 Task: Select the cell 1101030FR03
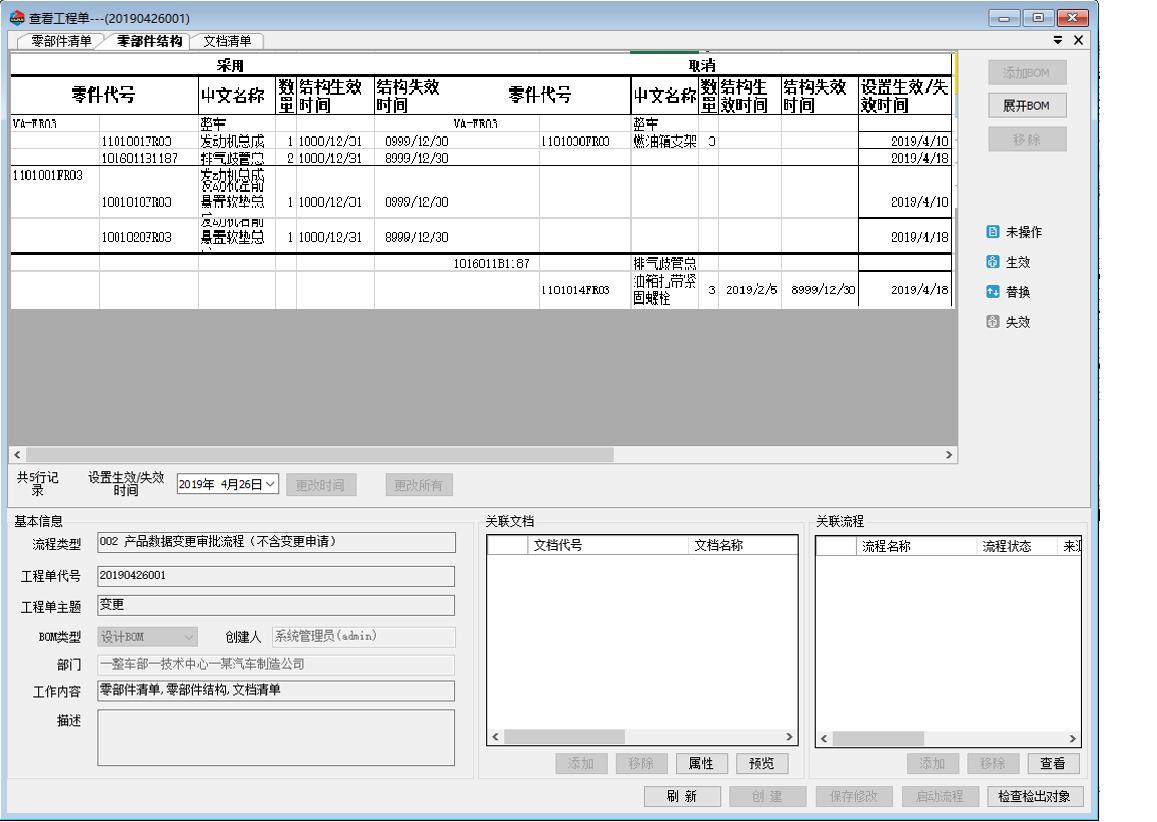coord(584,141)
